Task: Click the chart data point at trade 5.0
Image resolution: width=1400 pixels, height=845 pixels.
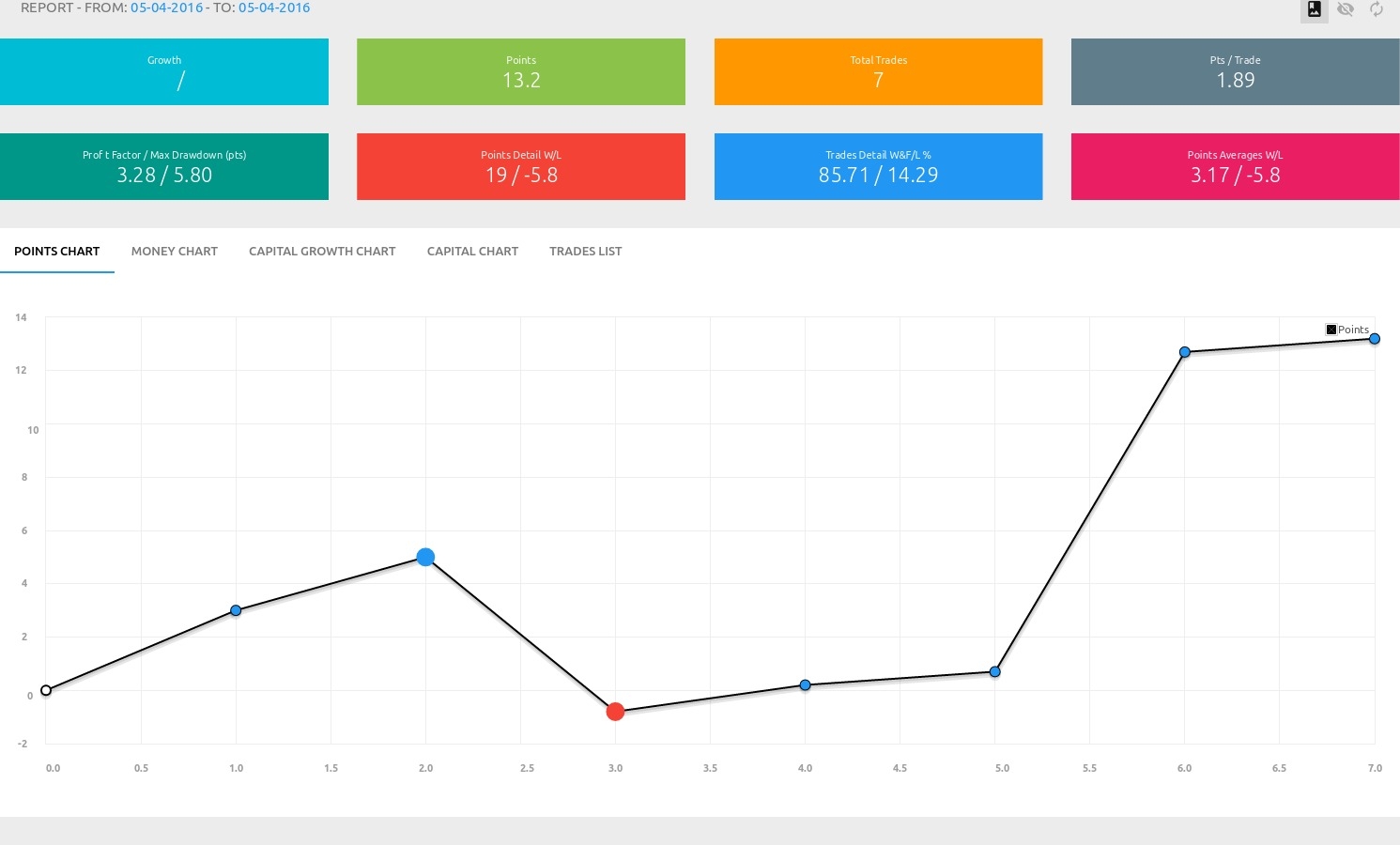Action: pyautogui.click(x=995, y=672)
